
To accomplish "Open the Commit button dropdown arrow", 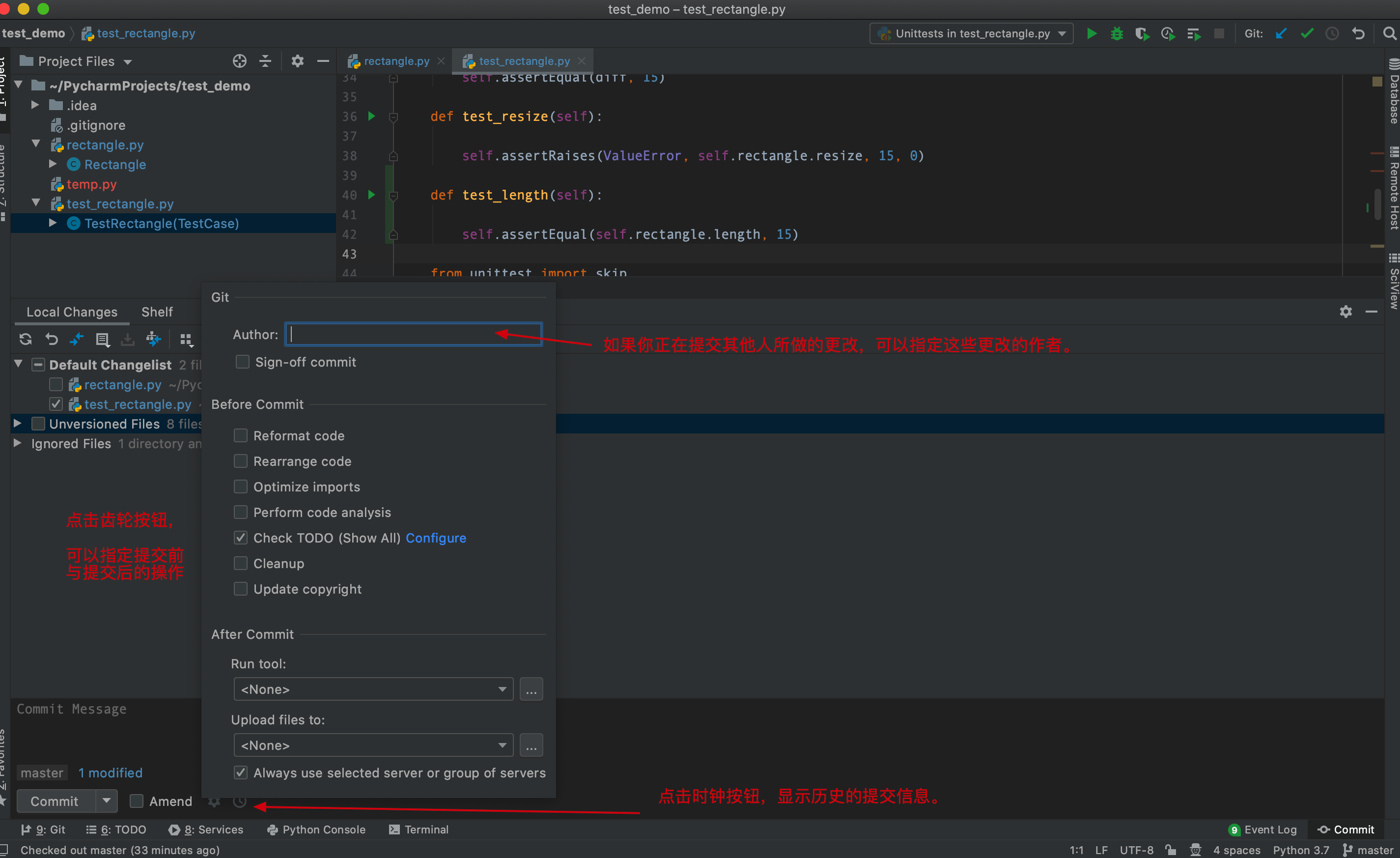I will pos(106,801).
